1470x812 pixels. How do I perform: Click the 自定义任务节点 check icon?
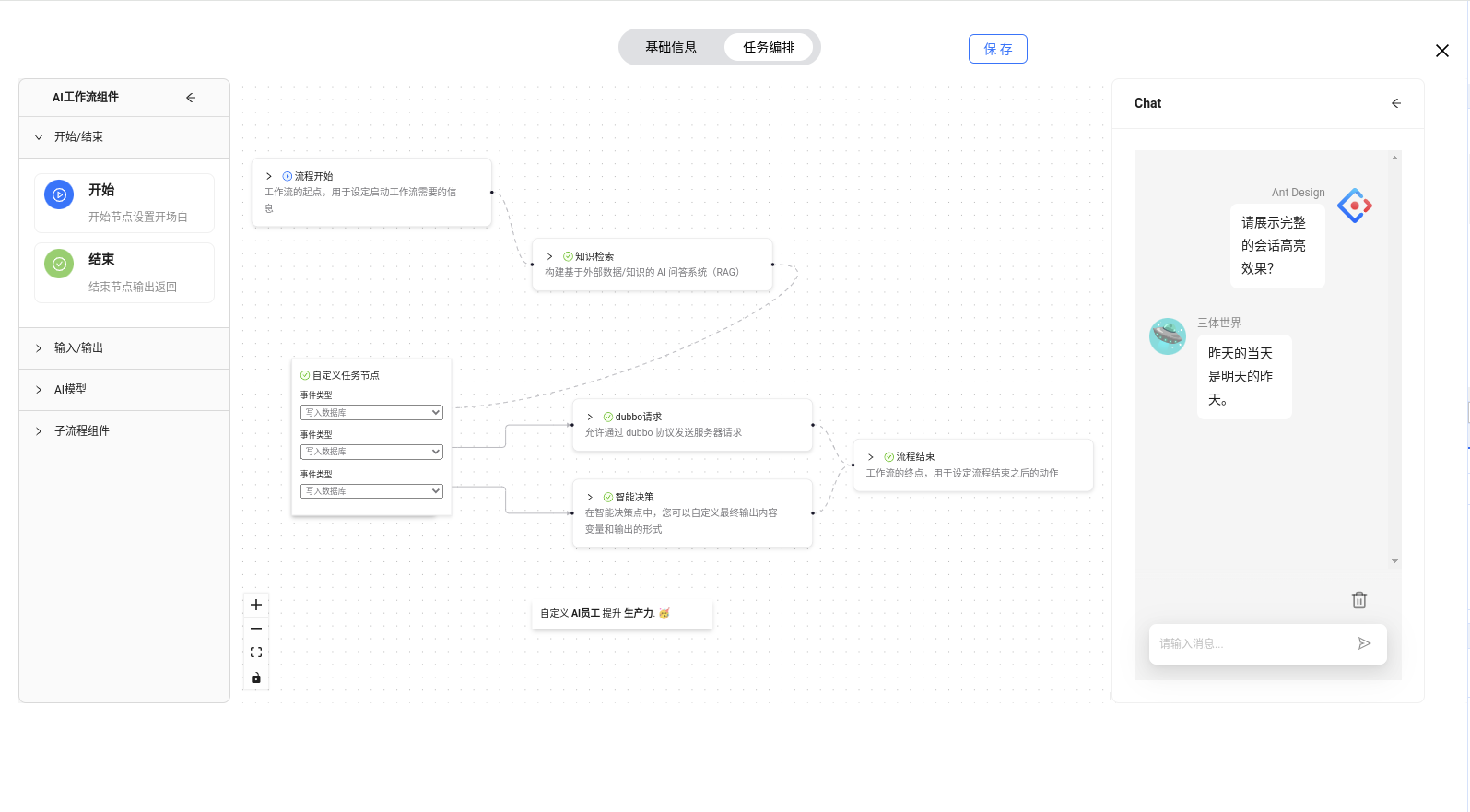(305, 375)
